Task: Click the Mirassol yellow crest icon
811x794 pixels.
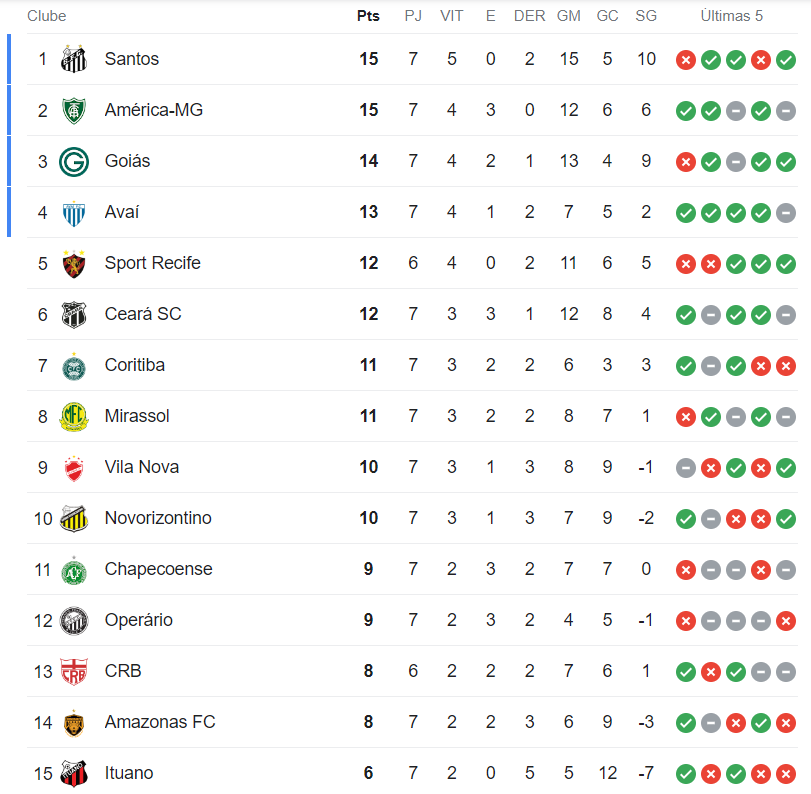Action: [74, 416]
